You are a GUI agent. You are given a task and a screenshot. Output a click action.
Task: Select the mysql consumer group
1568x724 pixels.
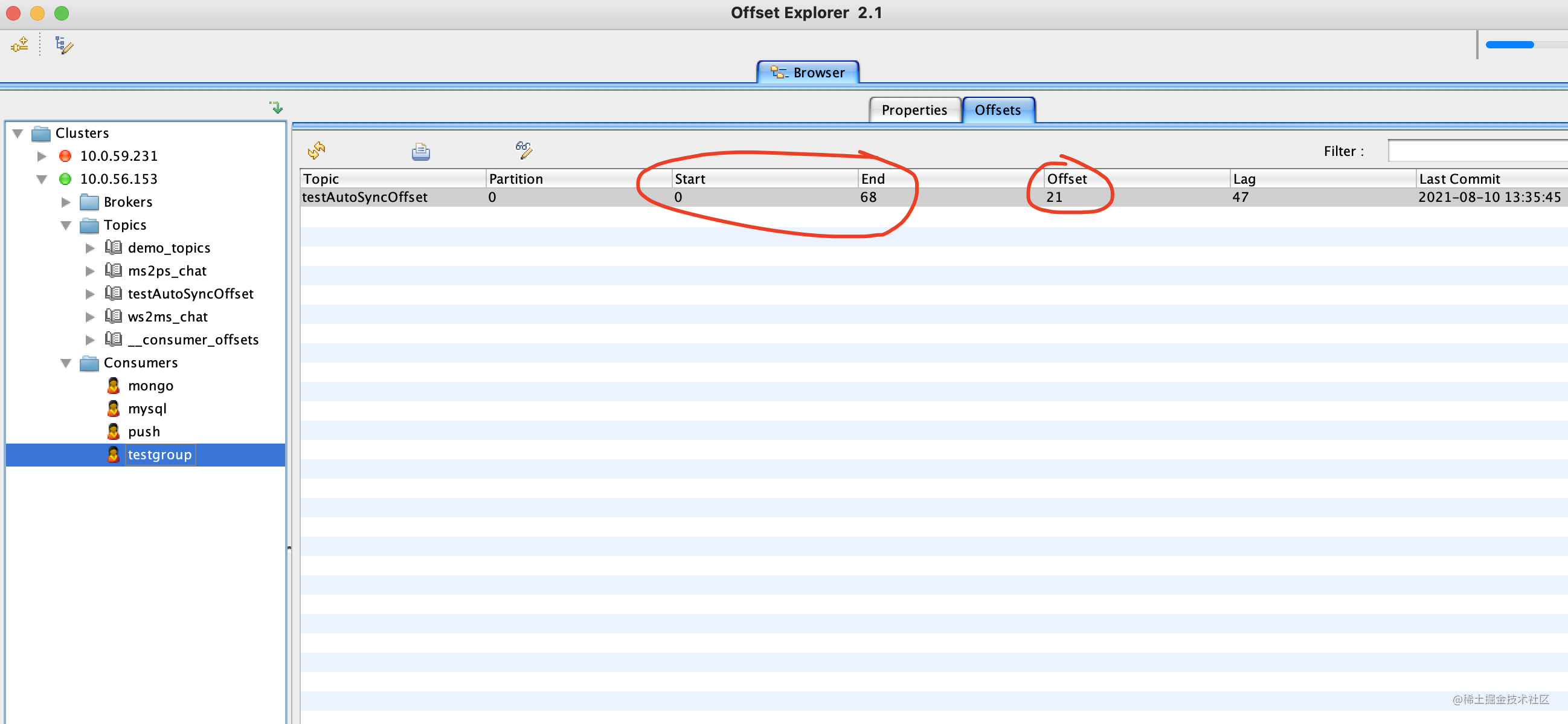click(147, 409)
